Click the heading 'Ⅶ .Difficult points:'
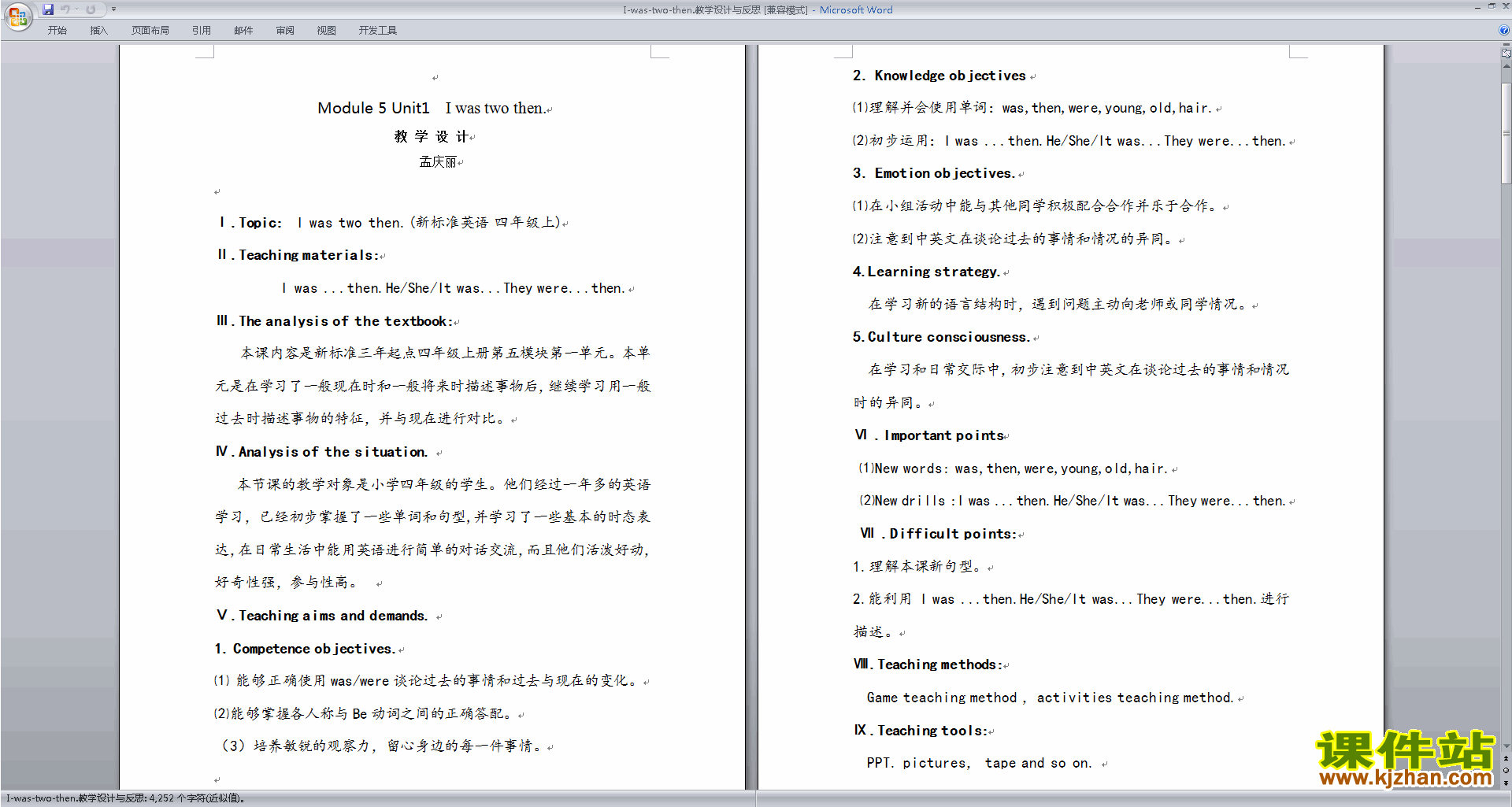The height and width of the screenshot is (807, 1512). coord(939,534)
